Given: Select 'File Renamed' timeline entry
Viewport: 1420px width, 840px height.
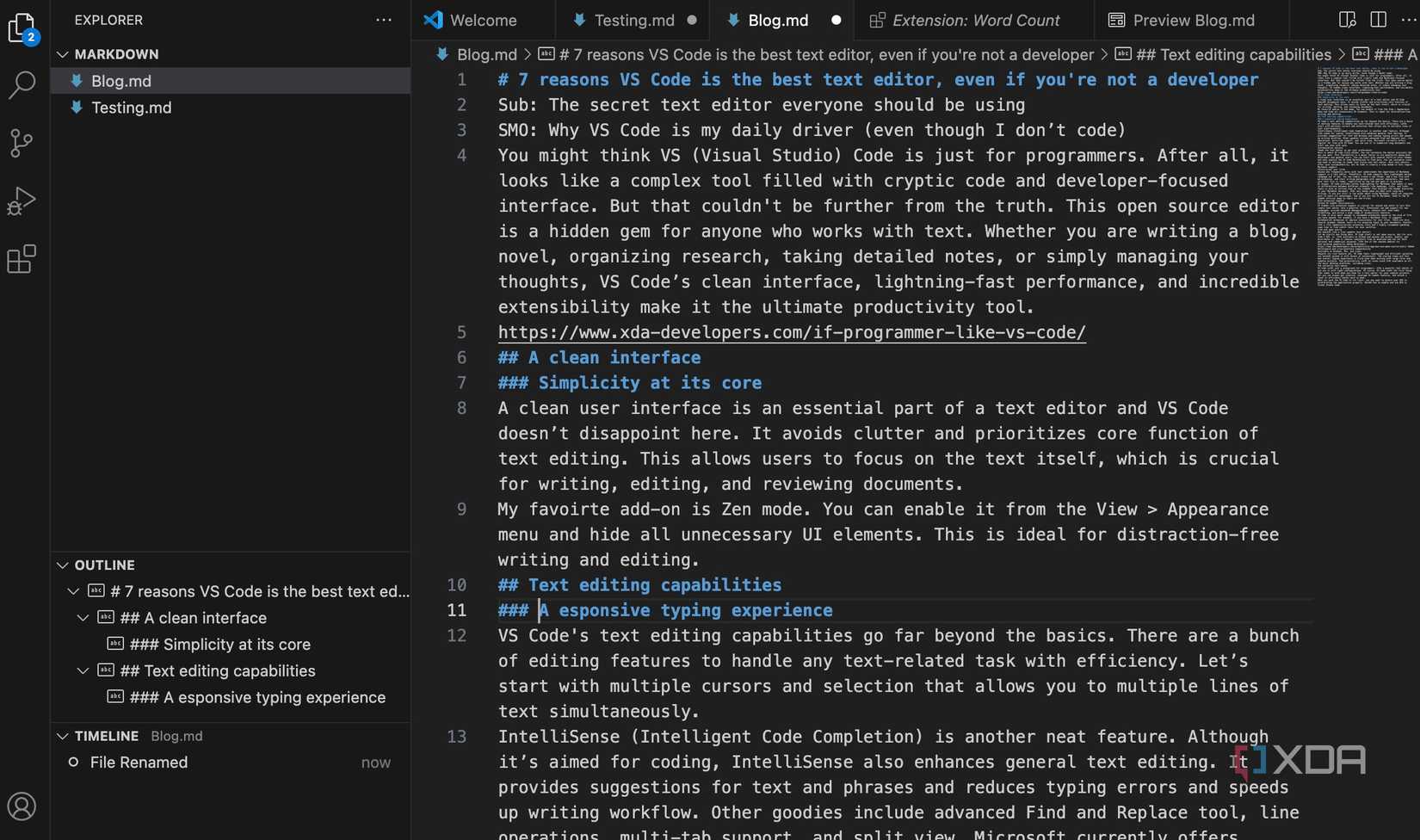Looking at the screenshot, I should pyautogui.click(x=139, y=763).
